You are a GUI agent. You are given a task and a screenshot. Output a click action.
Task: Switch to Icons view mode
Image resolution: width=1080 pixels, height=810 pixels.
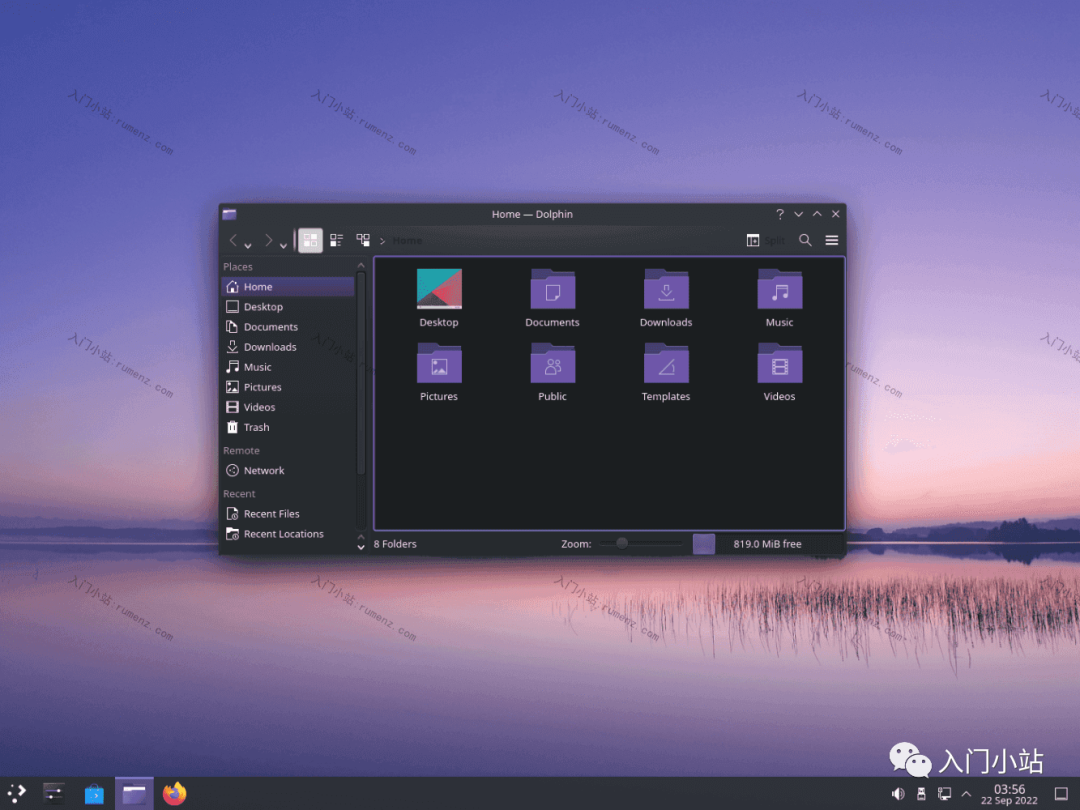310,240
